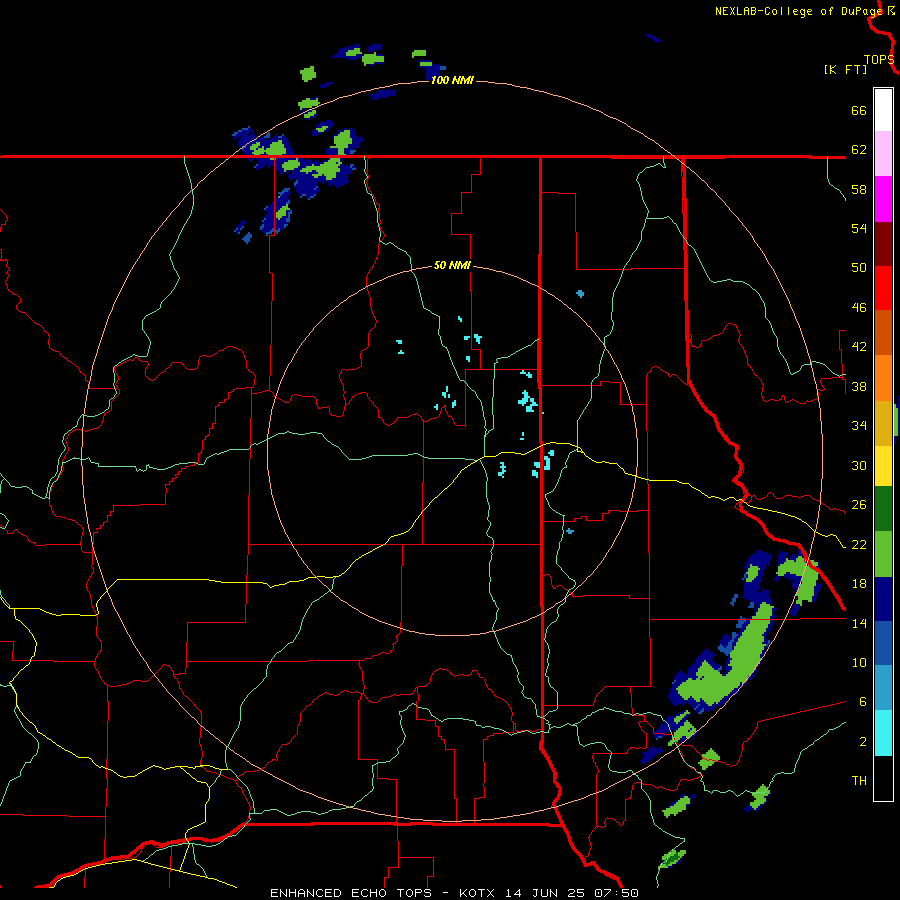
Task: Click the legend value 26
Action: [859, 505]
